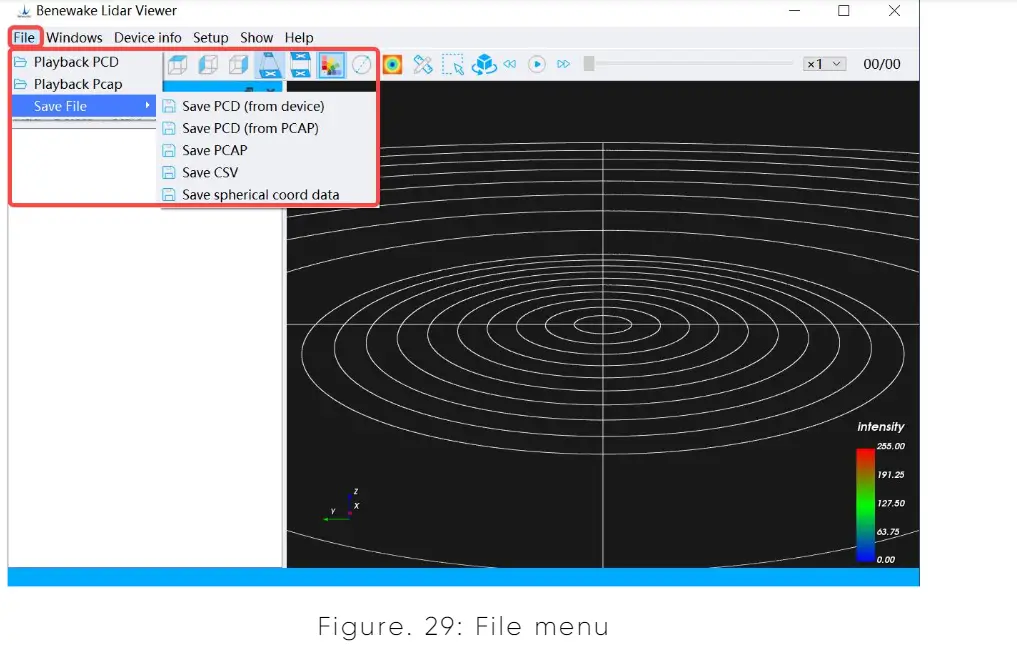Click the Benewake Lidar Viewer app icon
The width and height of the screenshot is (1017, 663).
pyautogui.click(x=24, y=11)
